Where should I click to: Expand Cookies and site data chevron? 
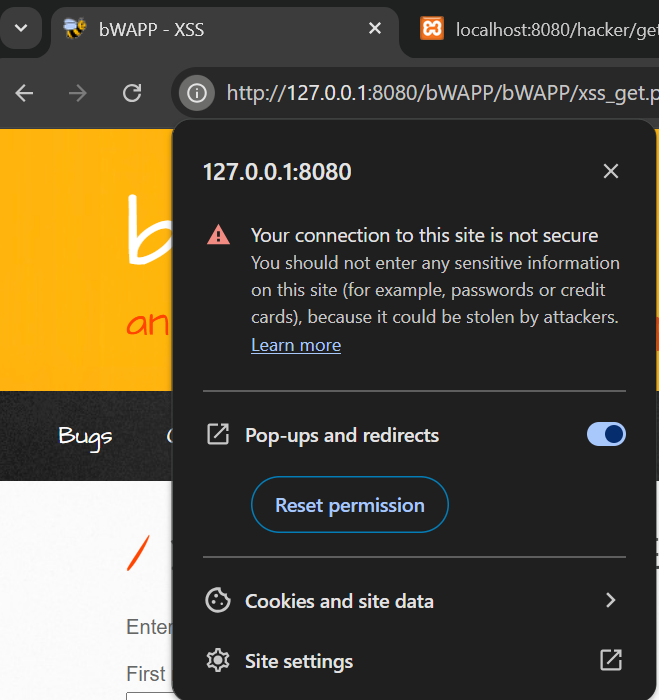point(610,600)
